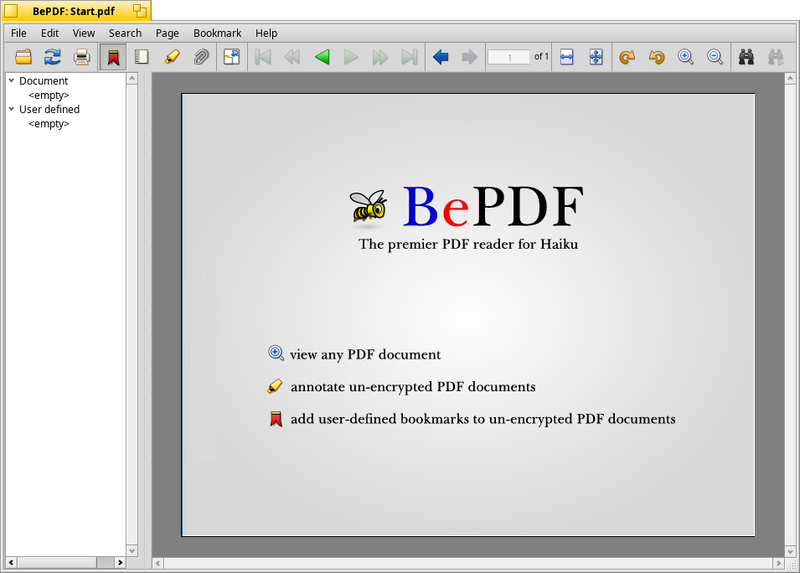The image size is (800, 573).
Task: Zoom out with the magnifier minus icon
Action: [715, 57]
